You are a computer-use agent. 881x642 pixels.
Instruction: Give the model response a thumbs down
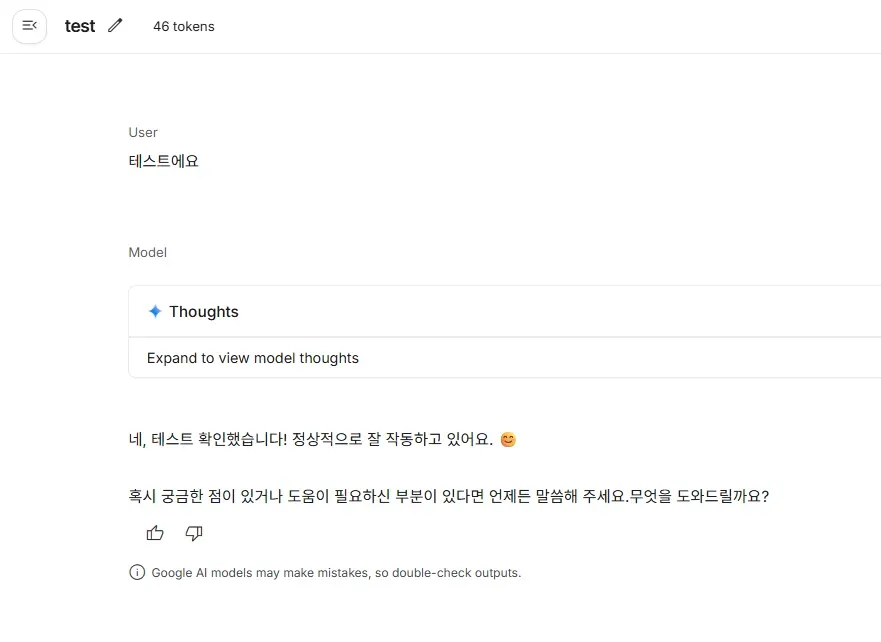[194, 533]
